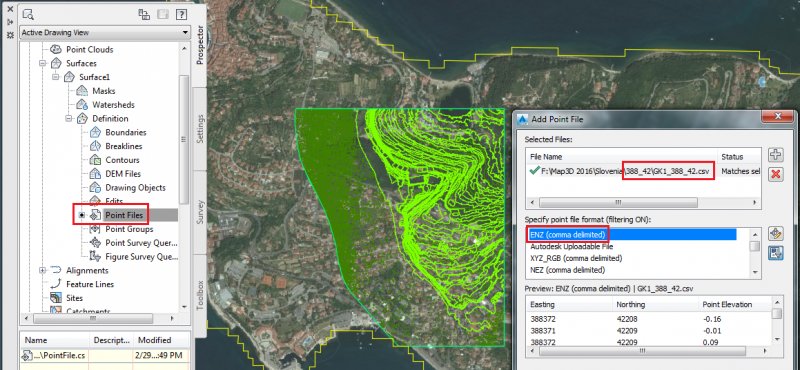Click the Watersheds node icon

coord(82,105)
